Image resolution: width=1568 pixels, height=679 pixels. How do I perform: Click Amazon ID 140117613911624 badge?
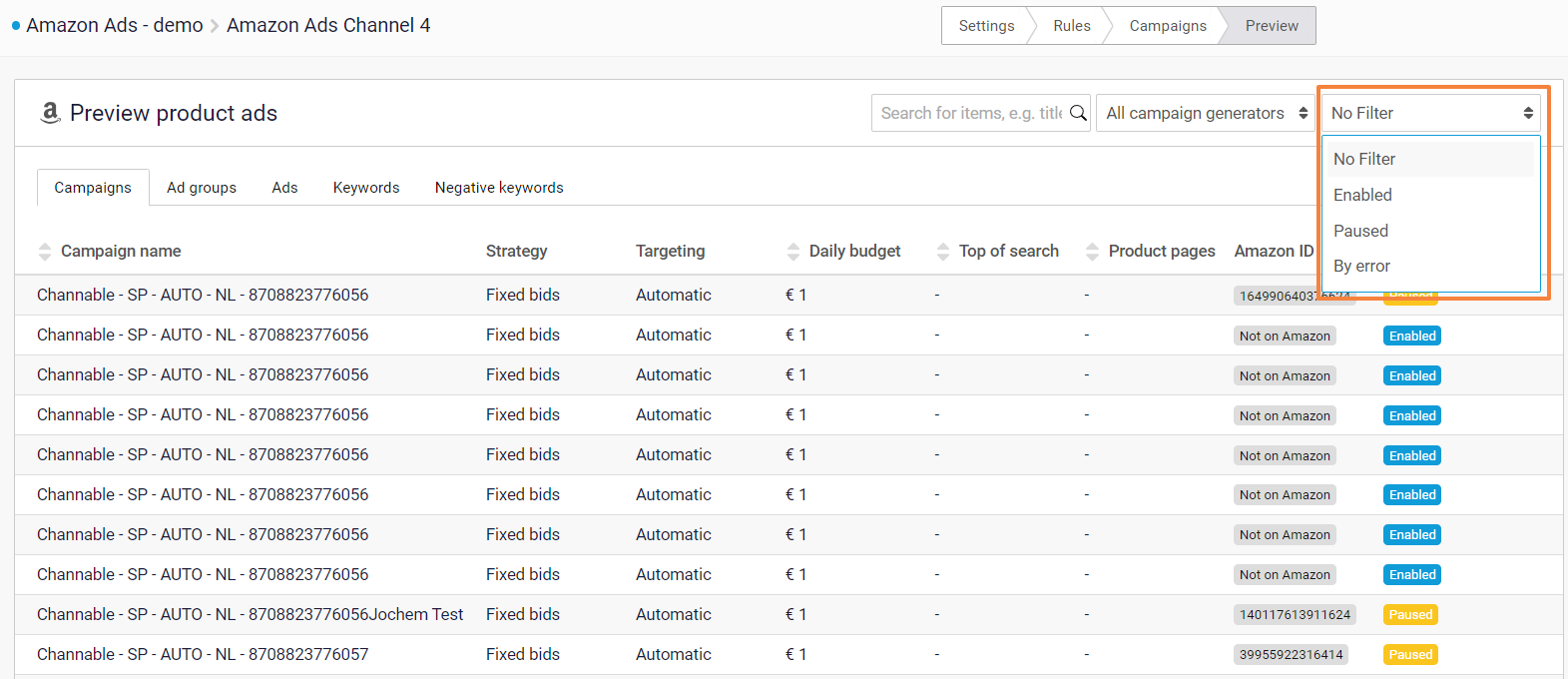tap(1295, 615)
